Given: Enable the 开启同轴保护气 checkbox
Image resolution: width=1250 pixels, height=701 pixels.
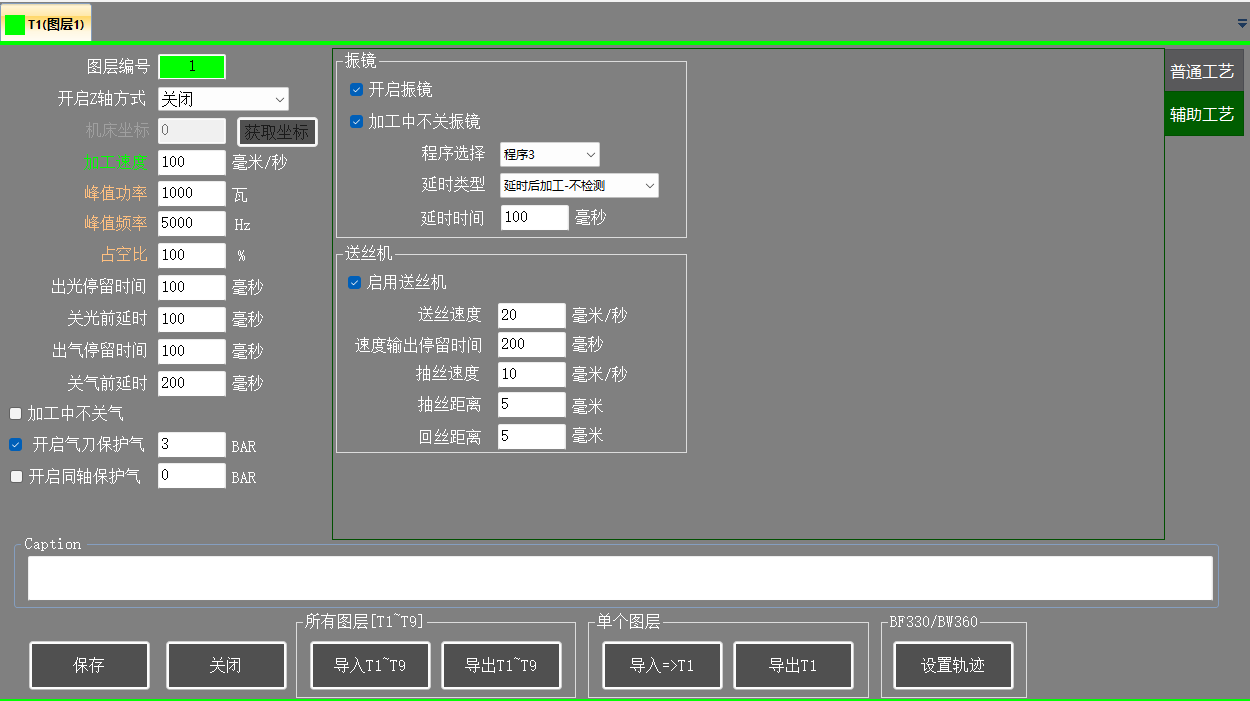Looking at the screenshot, I should point(16,477).
